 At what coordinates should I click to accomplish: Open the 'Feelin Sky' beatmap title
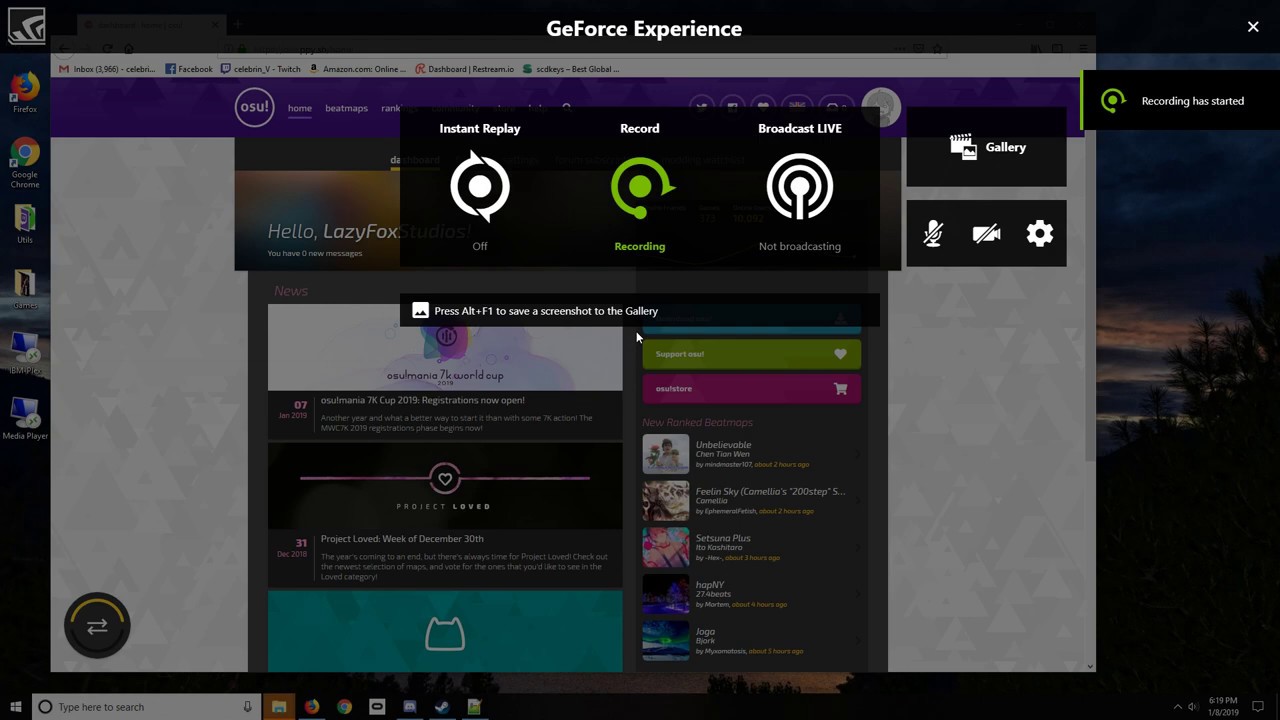click(x=770, y=492)
